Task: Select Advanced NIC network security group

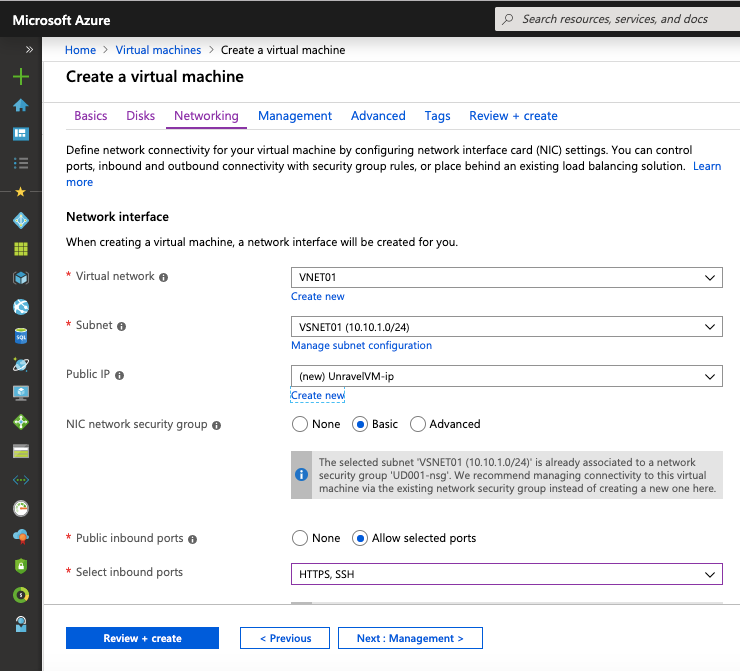Action: (x=418, y=424)
